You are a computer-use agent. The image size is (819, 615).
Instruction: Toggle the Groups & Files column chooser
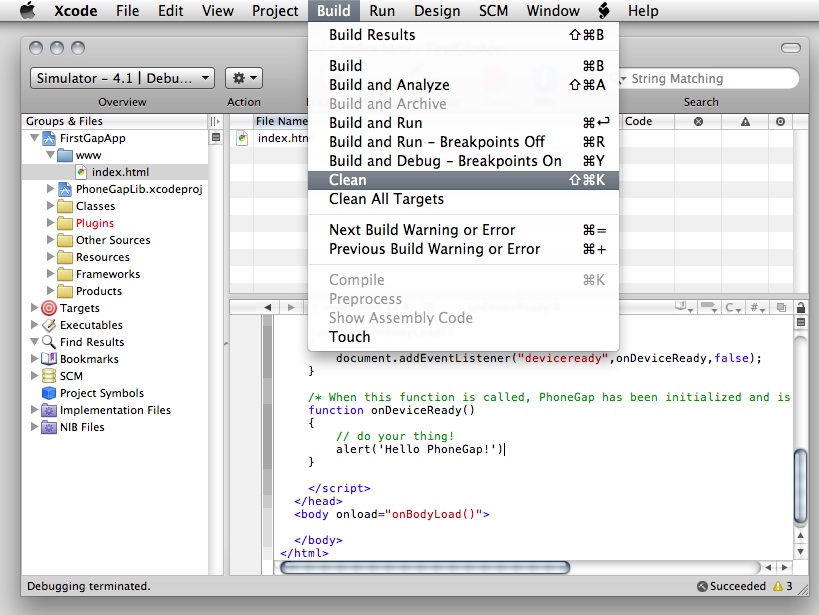click(215, 121)
